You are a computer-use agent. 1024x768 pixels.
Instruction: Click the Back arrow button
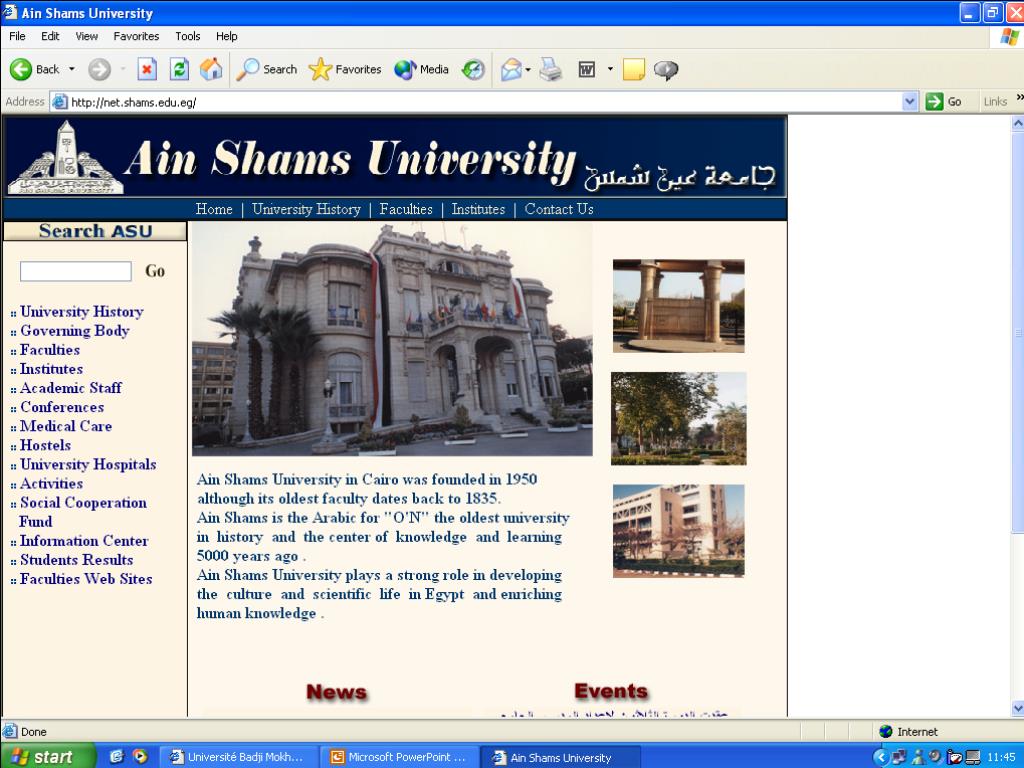click(21, 69)
